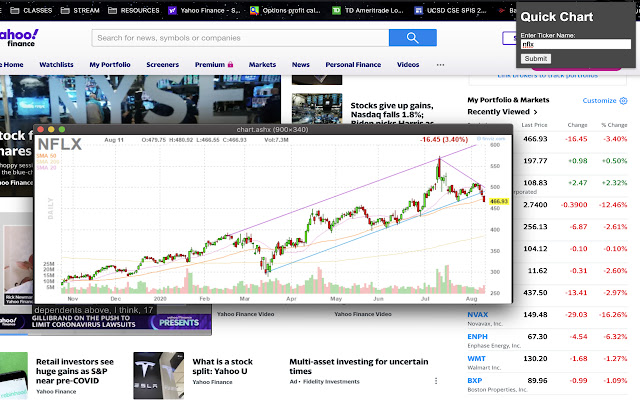Minimize the chart.ashx popup window
640x400 pixels.
(x=51, y=129)
